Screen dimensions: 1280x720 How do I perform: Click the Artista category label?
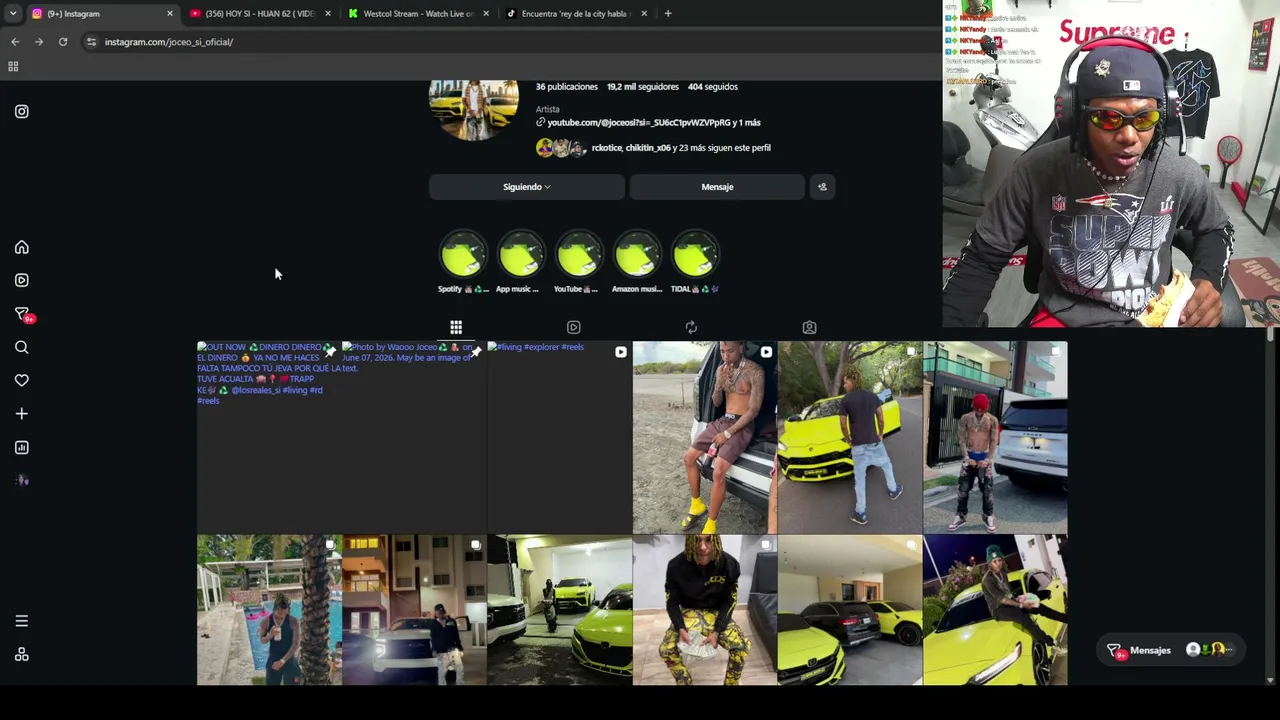(548, 109)
